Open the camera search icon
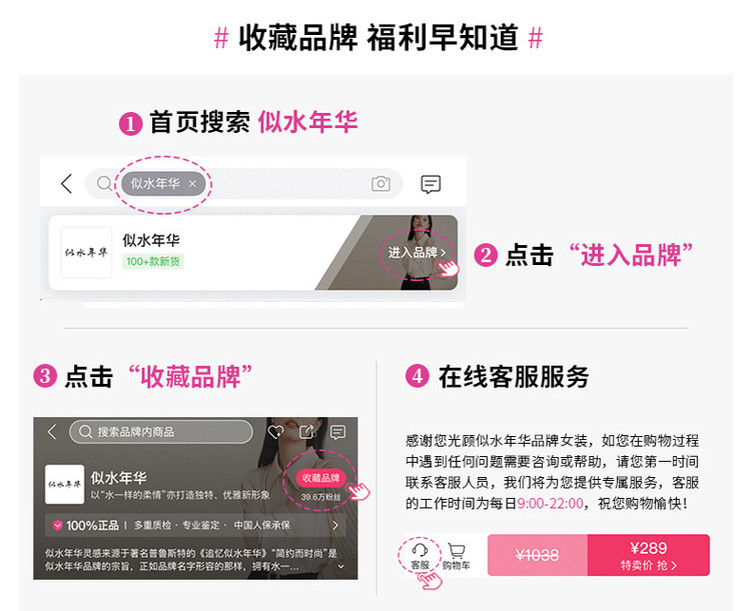The image size is (750, 611). click(381, 183)
